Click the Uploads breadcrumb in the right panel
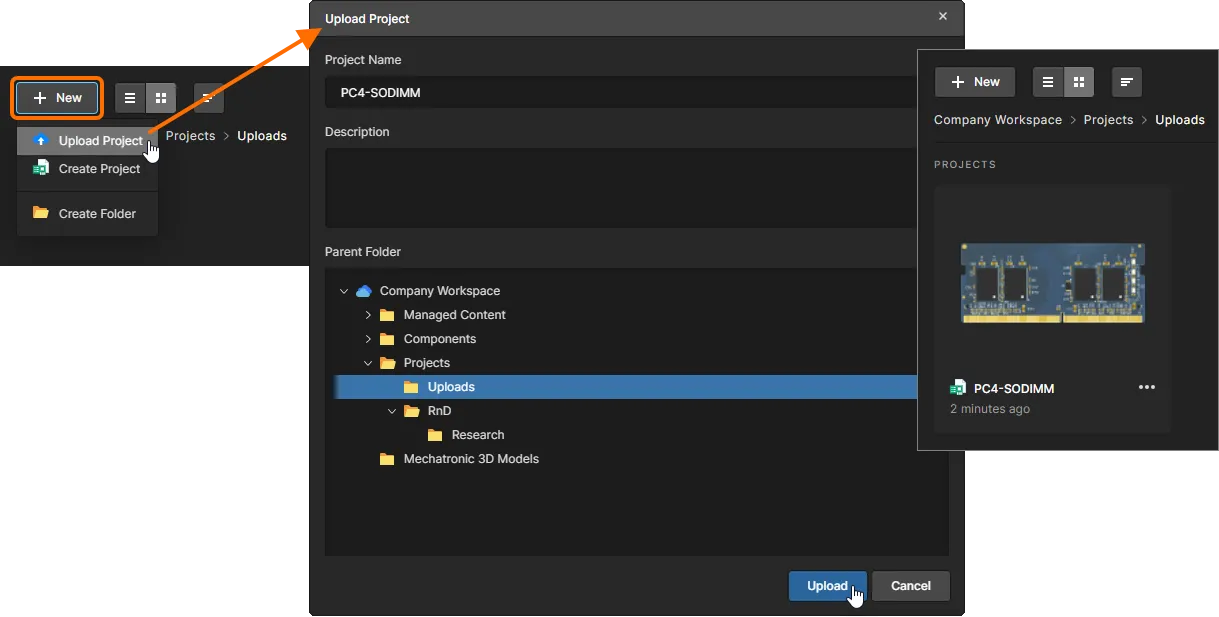Viewport: 1219px width, 617px height. pyautogui.click(x=1180, y=120)
